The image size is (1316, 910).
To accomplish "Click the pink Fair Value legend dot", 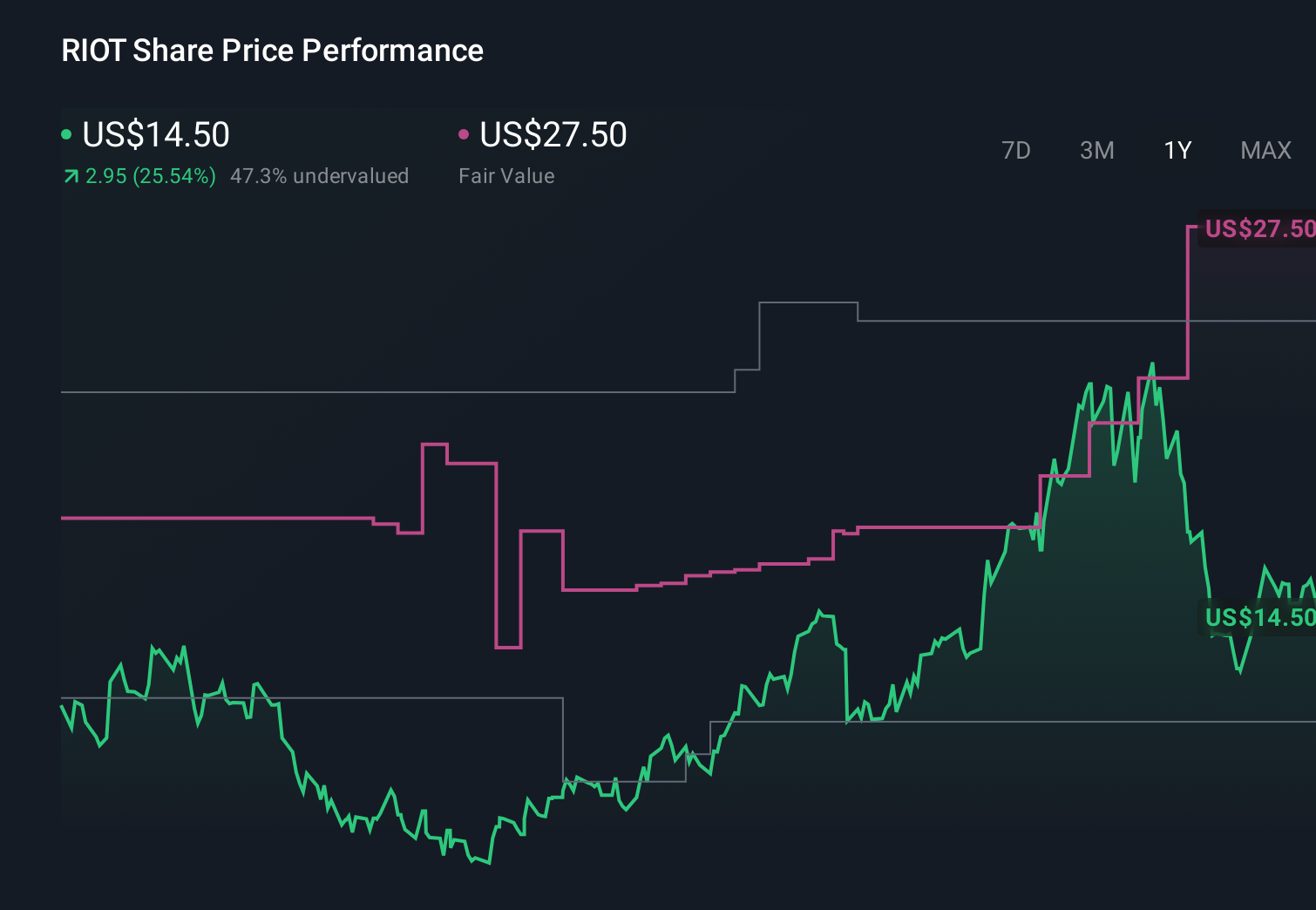I will pyautogui.click(x=465, y=134).
